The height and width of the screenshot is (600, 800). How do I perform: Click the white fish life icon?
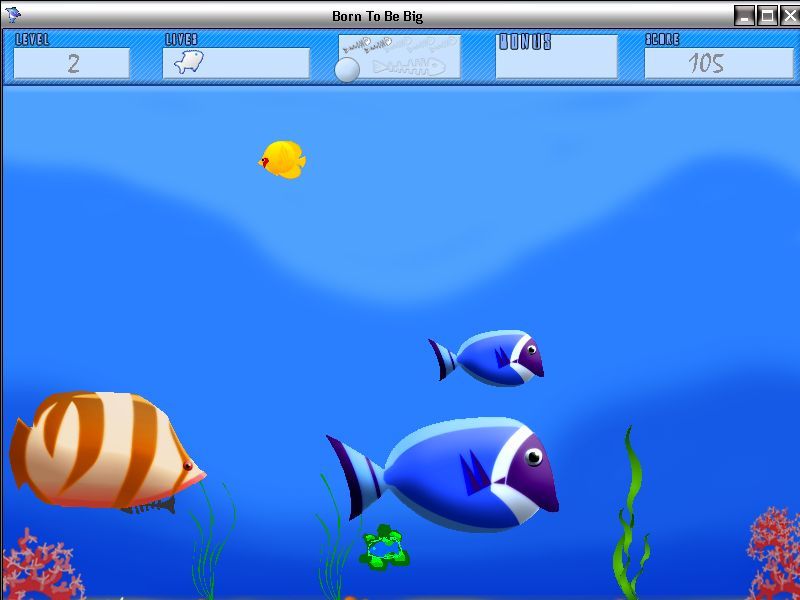189,62
